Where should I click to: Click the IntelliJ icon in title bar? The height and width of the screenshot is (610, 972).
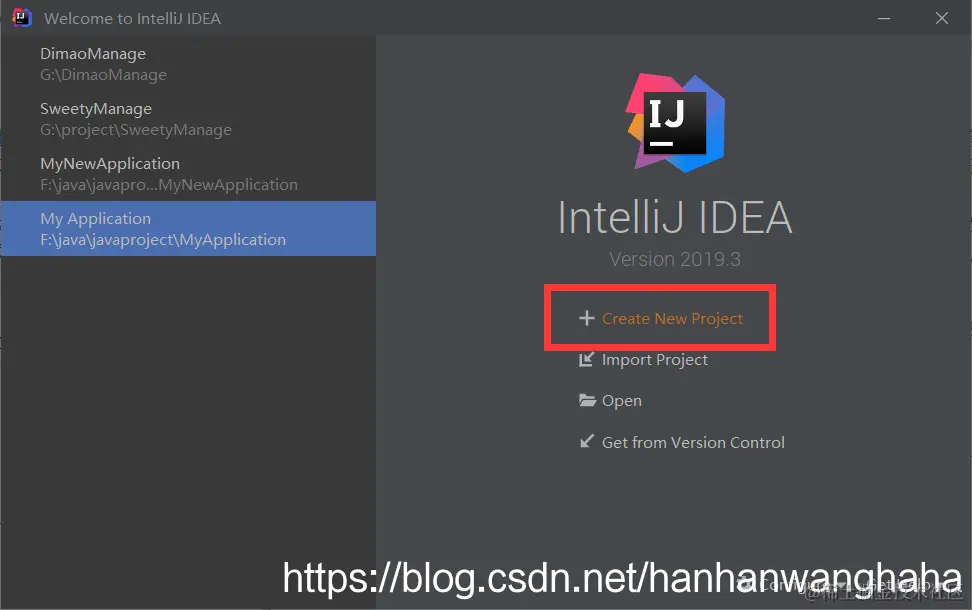coord(21,17)
